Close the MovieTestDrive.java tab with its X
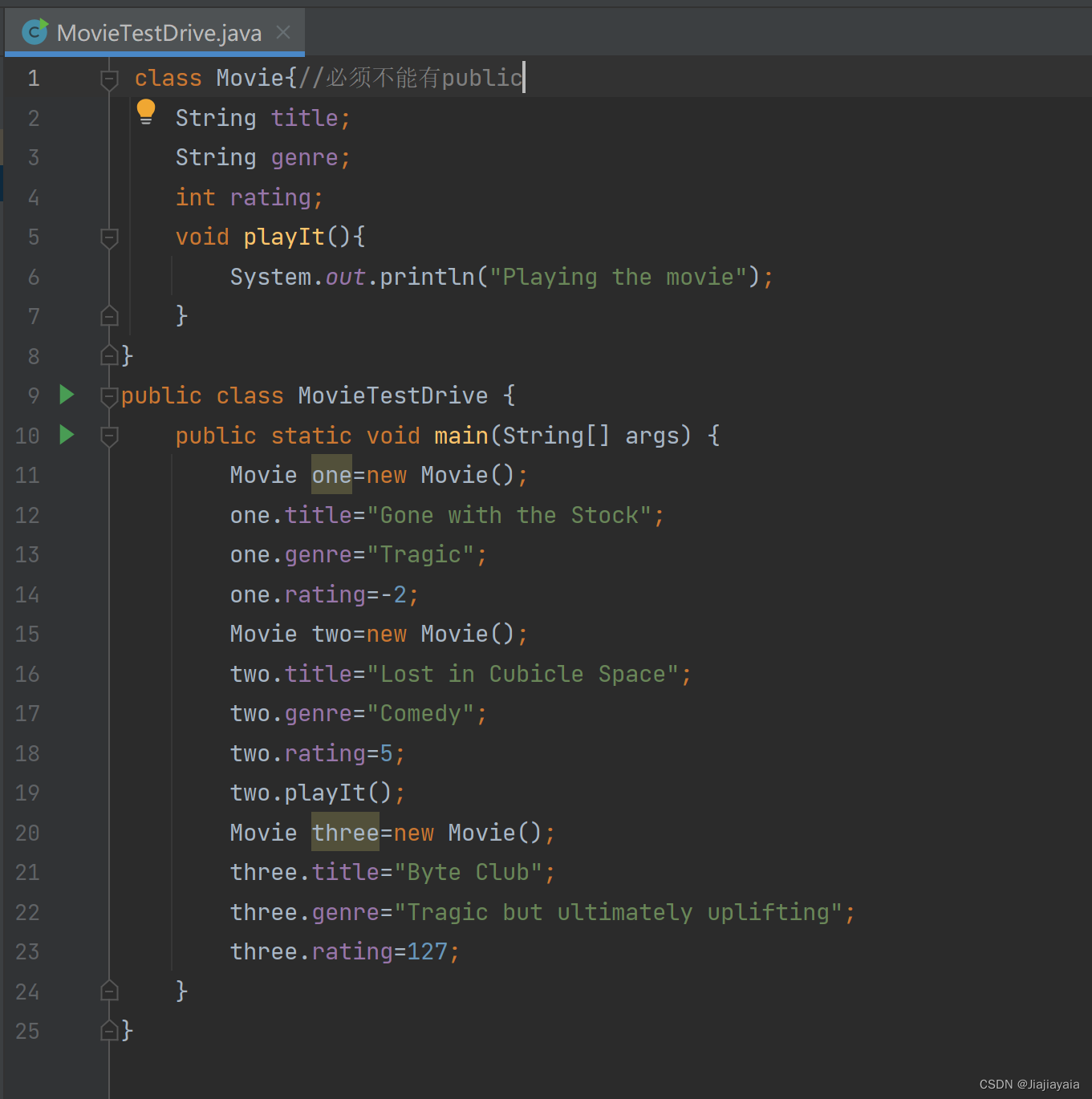The image size is (1092, 1099). (282, 32)
